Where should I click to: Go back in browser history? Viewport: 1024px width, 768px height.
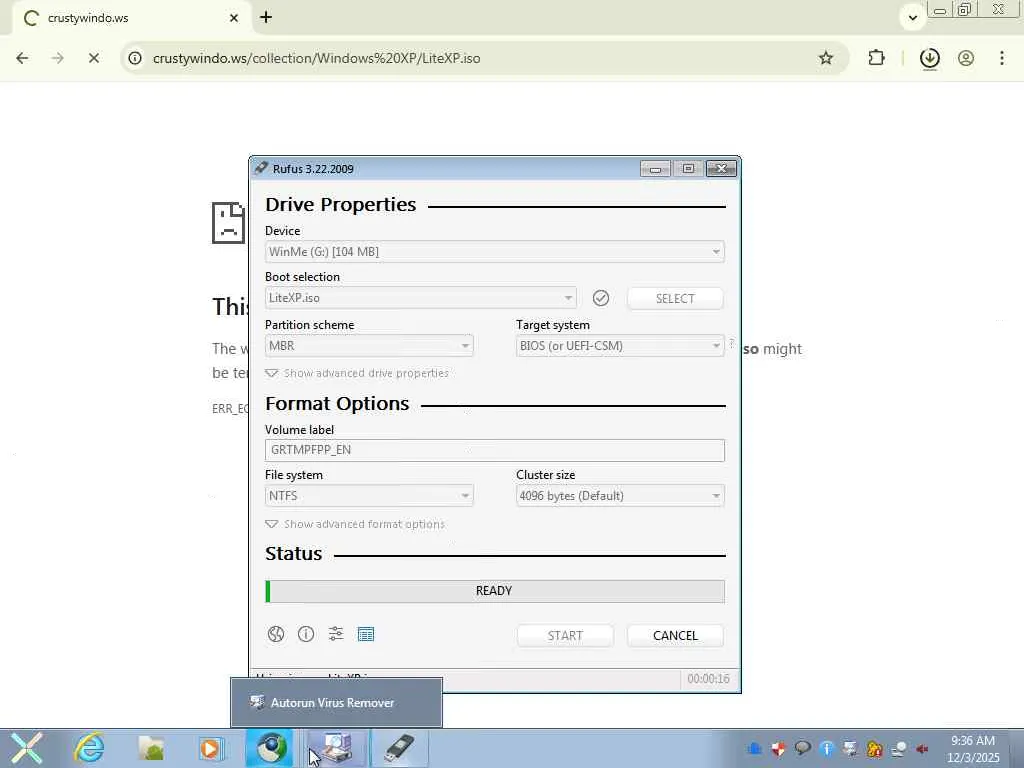pyautogui.click(x=22, y=58)
